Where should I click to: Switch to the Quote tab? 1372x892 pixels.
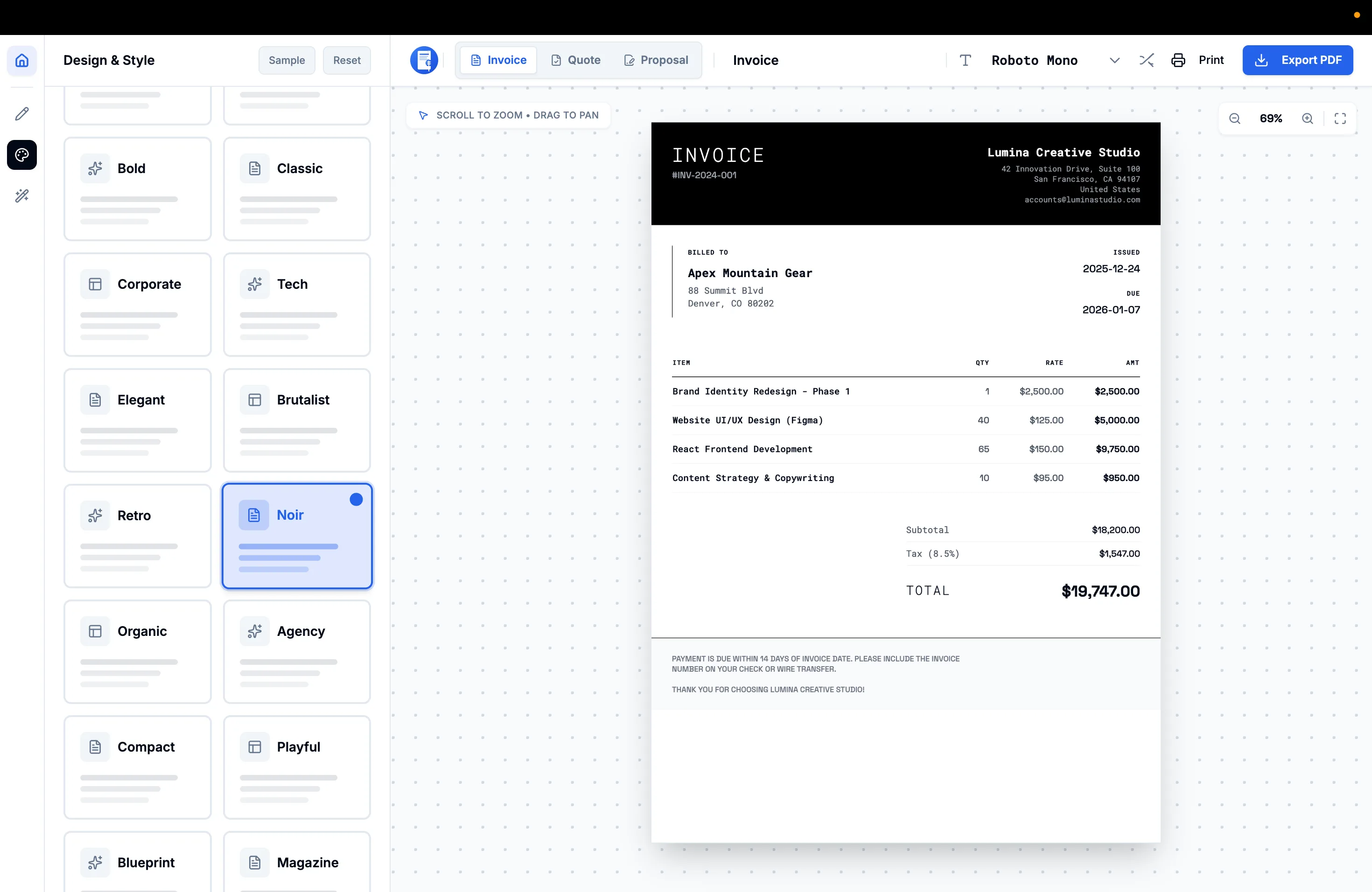point(576,60)
